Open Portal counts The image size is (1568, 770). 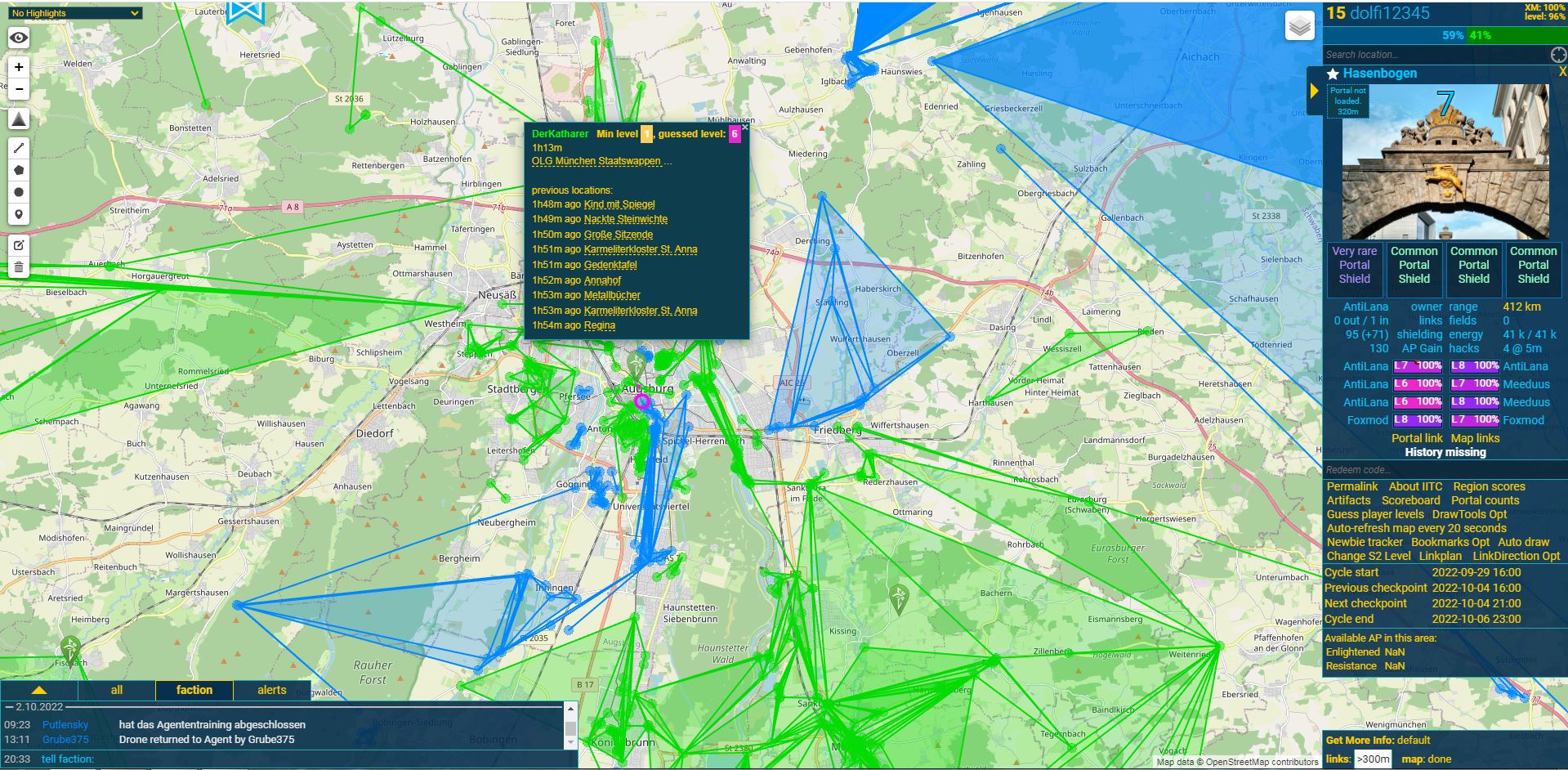[1485, 500]
